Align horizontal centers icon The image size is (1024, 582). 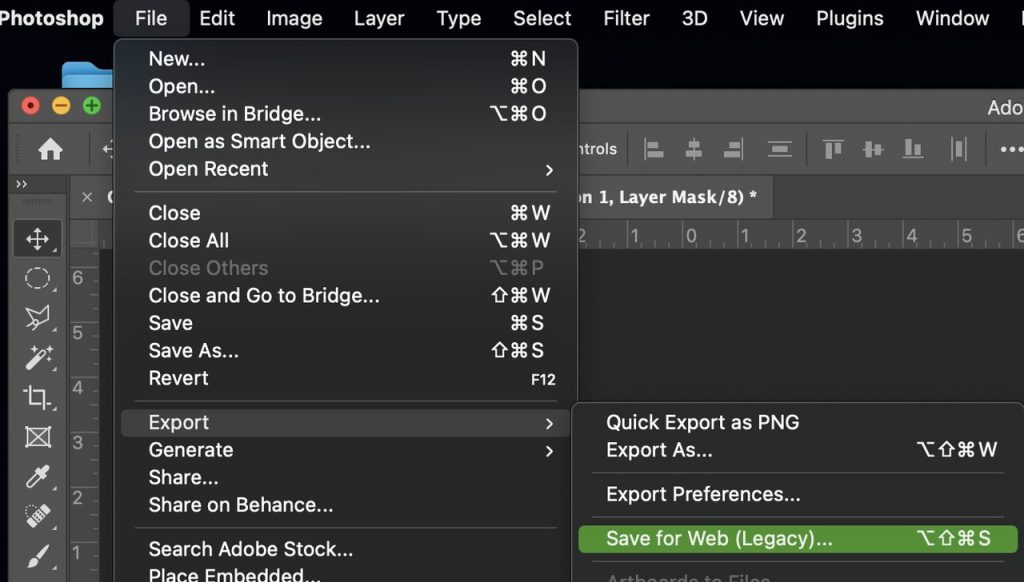[694, 150]
